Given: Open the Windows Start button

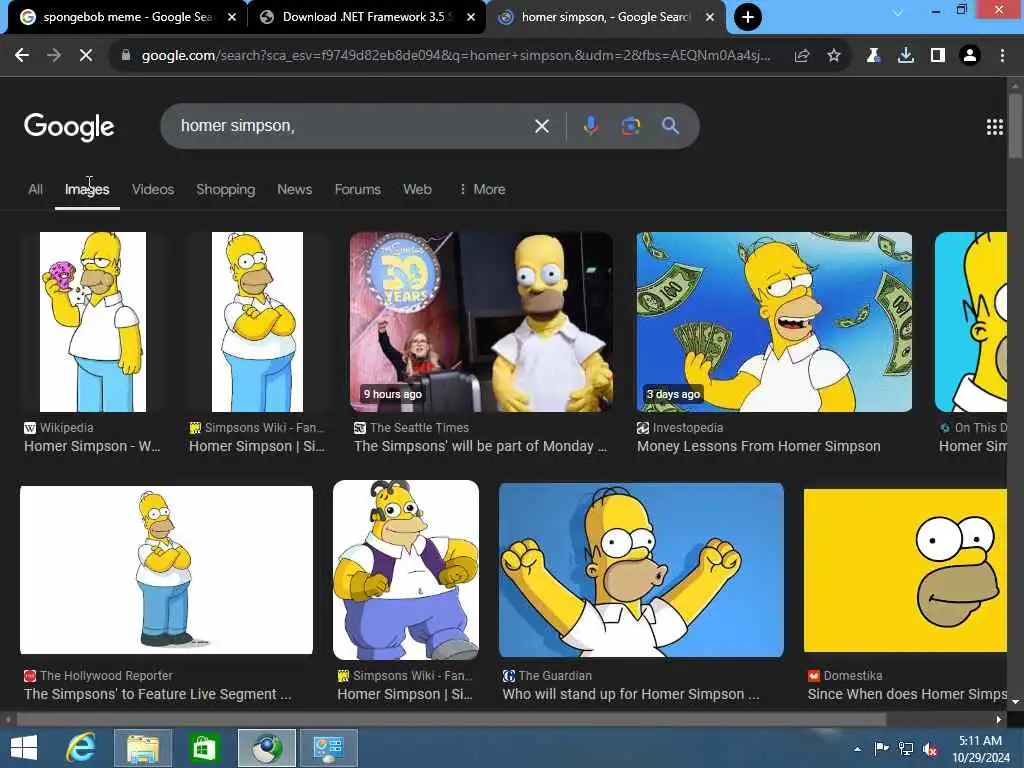Looking at the screenshot, I should (x=24, y=748).
